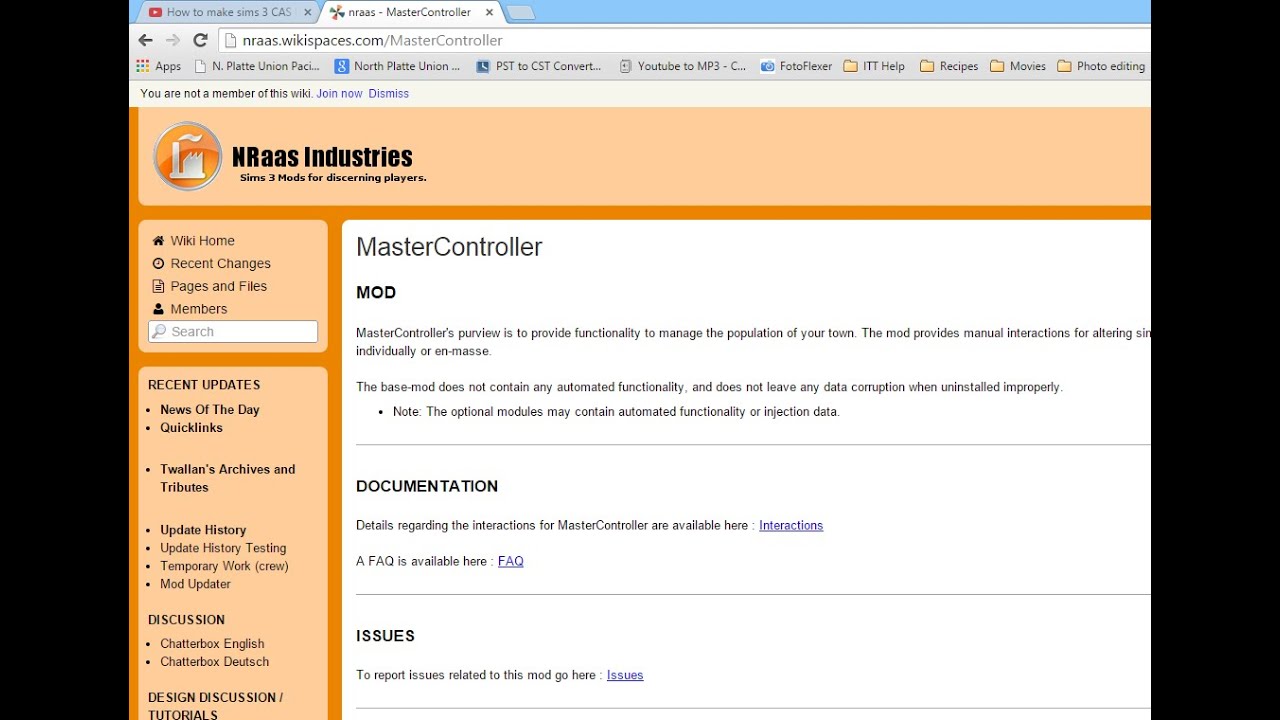Open Chatterbox Deutsch discussion
Image resolution: width=1280 pixels, height=720 pixels.
[214, 662]
